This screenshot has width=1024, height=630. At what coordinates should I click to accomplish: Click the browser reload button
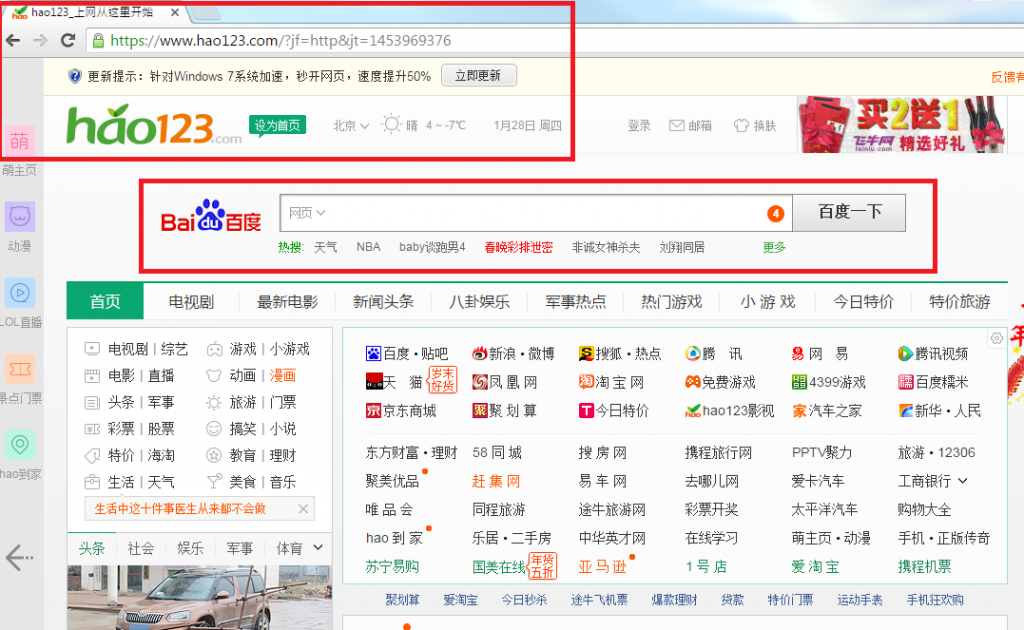[68, 41]
